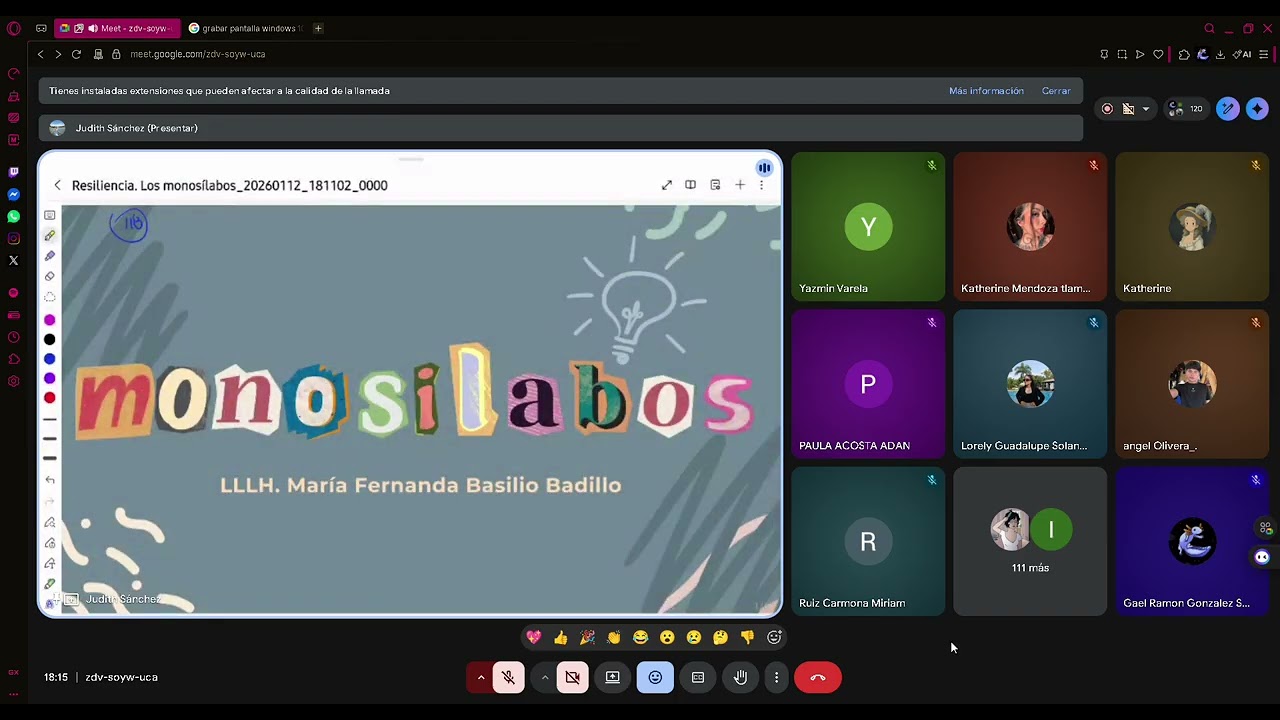Open the browser extensions puzzle icon

click(1184, 54)
